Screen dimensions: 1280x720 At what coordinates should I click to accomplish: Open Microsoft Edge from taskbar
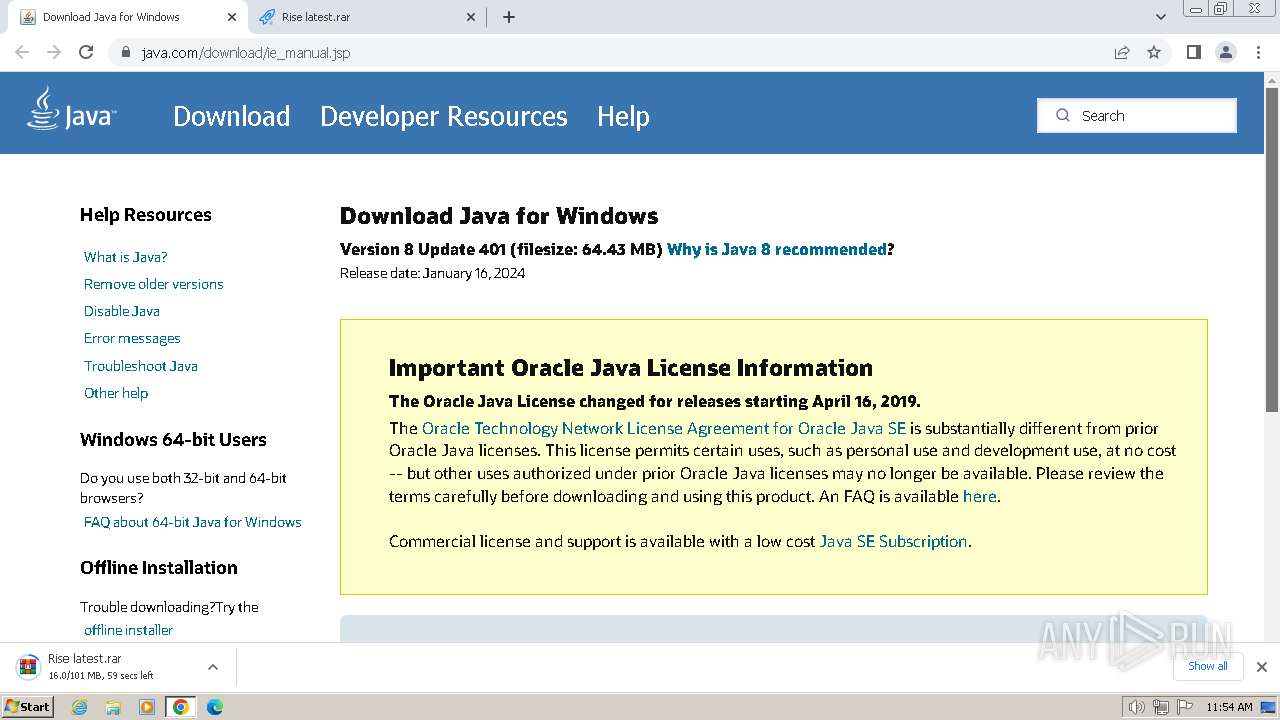[x=214, y=707]
